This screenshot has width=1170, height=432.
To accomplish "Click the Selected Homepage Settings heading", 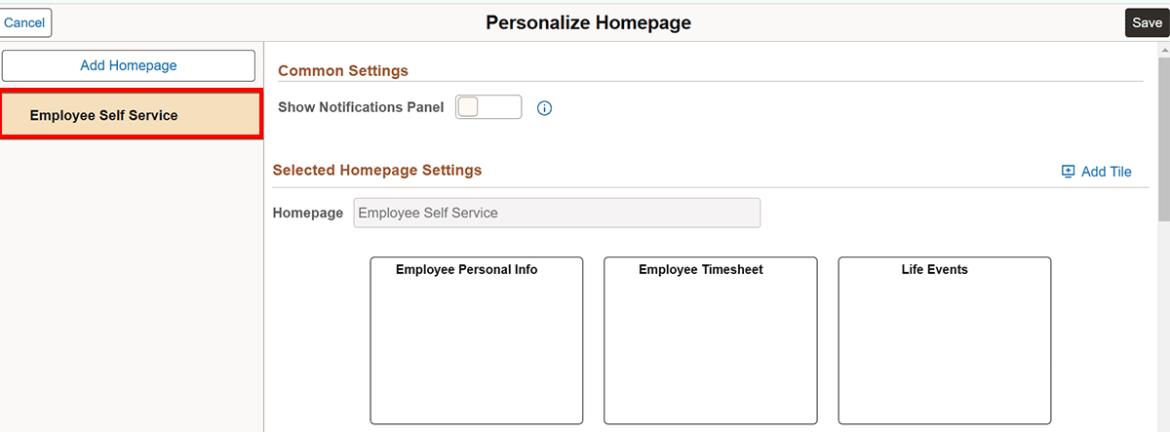I will (377, 170).
